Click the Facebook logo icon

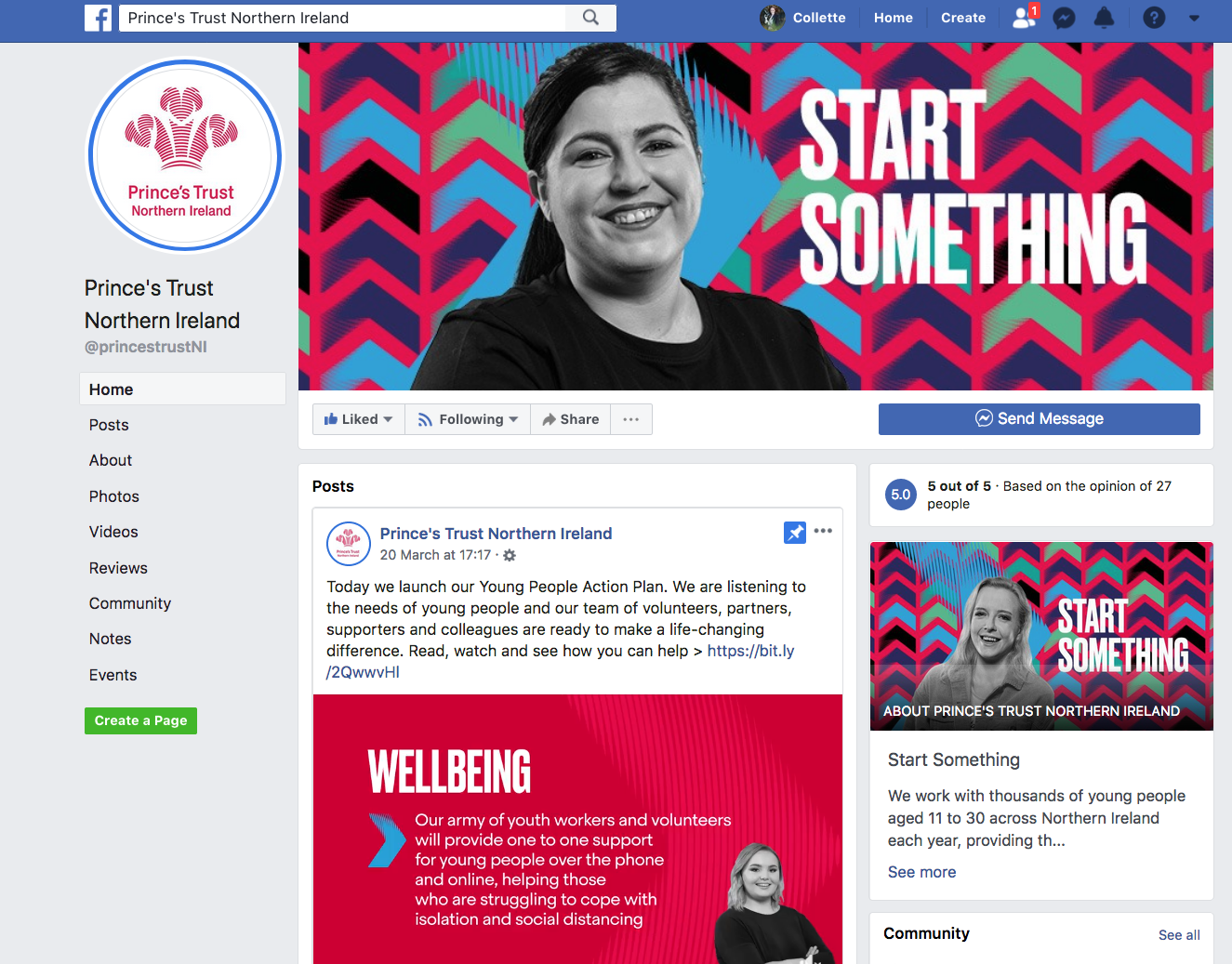point(98,18)
